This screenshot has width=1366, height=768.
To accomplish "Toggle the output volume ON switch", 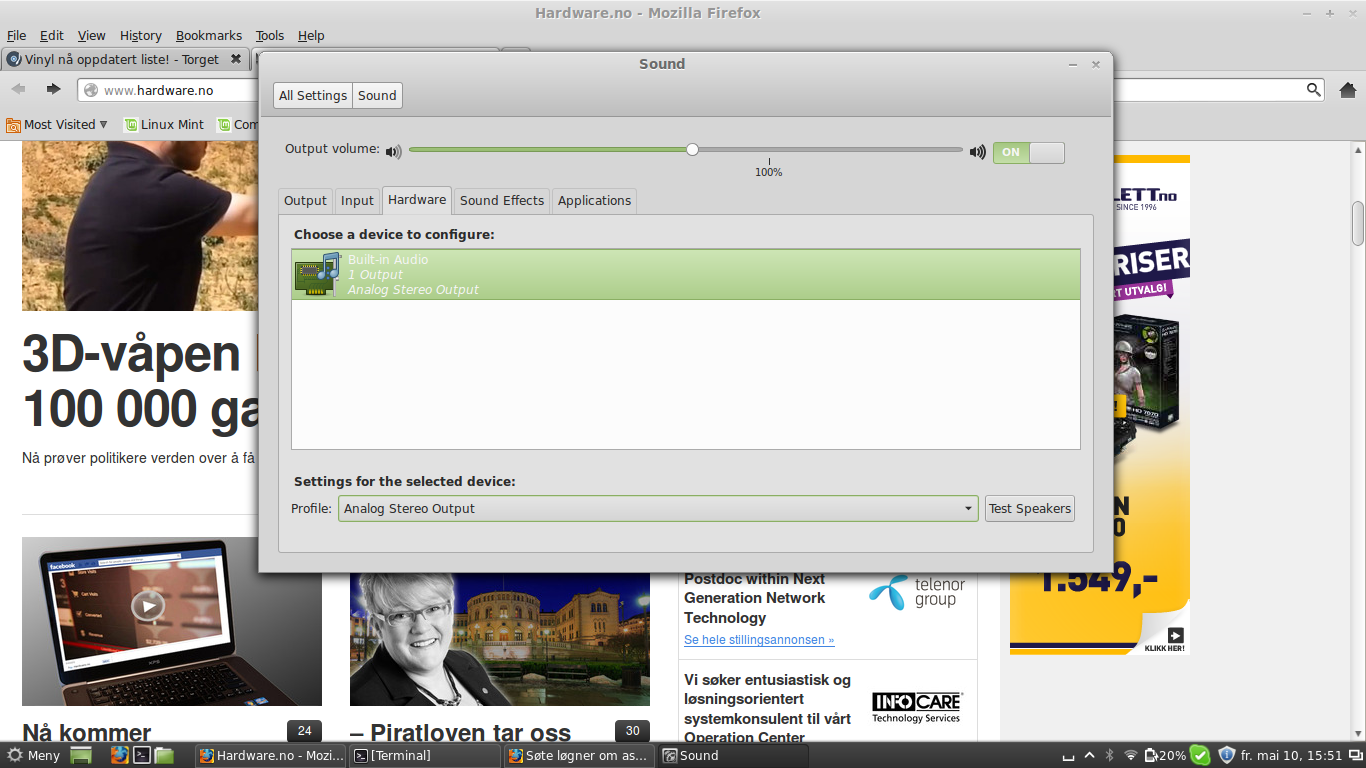I will 1028,152.
